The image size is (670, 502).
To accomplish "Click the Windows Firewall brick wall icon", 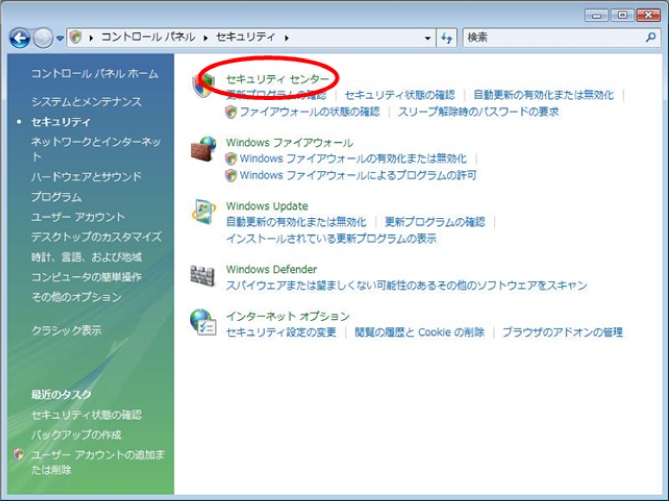I will (204, 150).
